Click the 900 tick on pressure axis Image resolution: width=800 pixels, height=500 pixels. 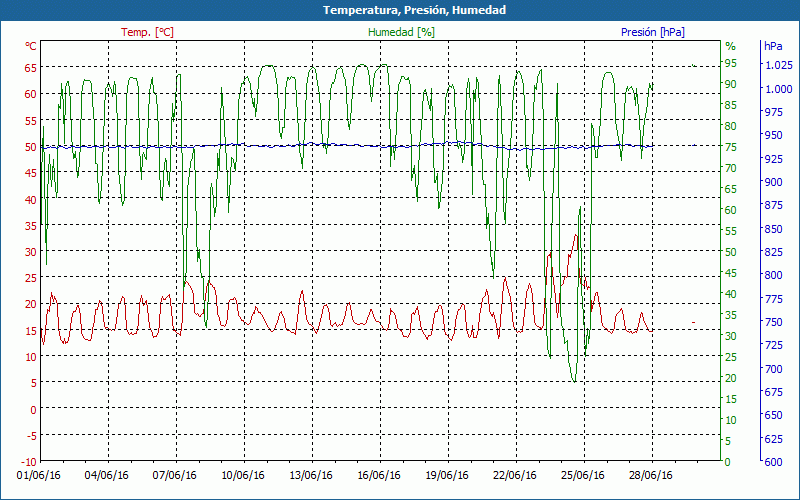pyautogui.click(x=773, y=182)
